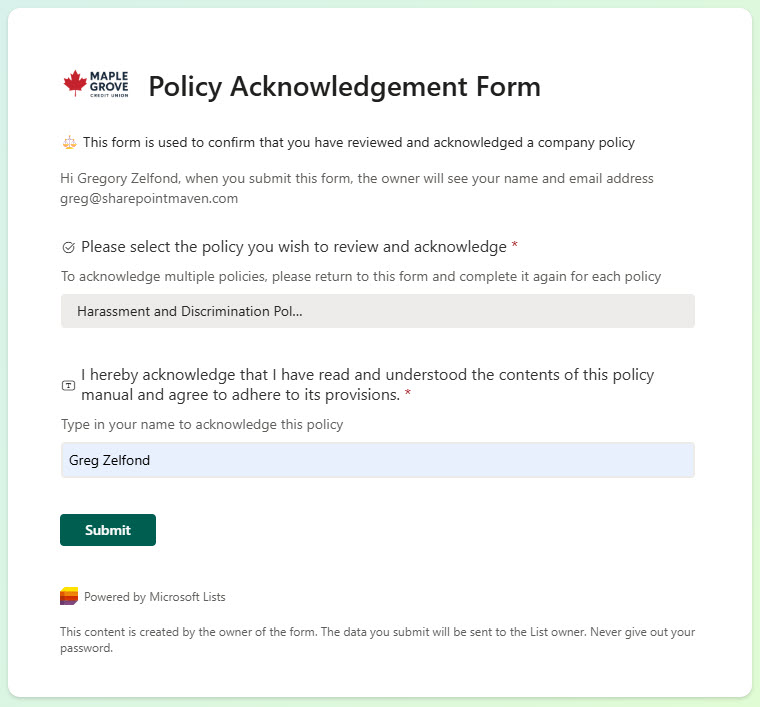Click the Maple Grove Credit Union logo
Screen dimensions: 760x707
tap(95, 84)
